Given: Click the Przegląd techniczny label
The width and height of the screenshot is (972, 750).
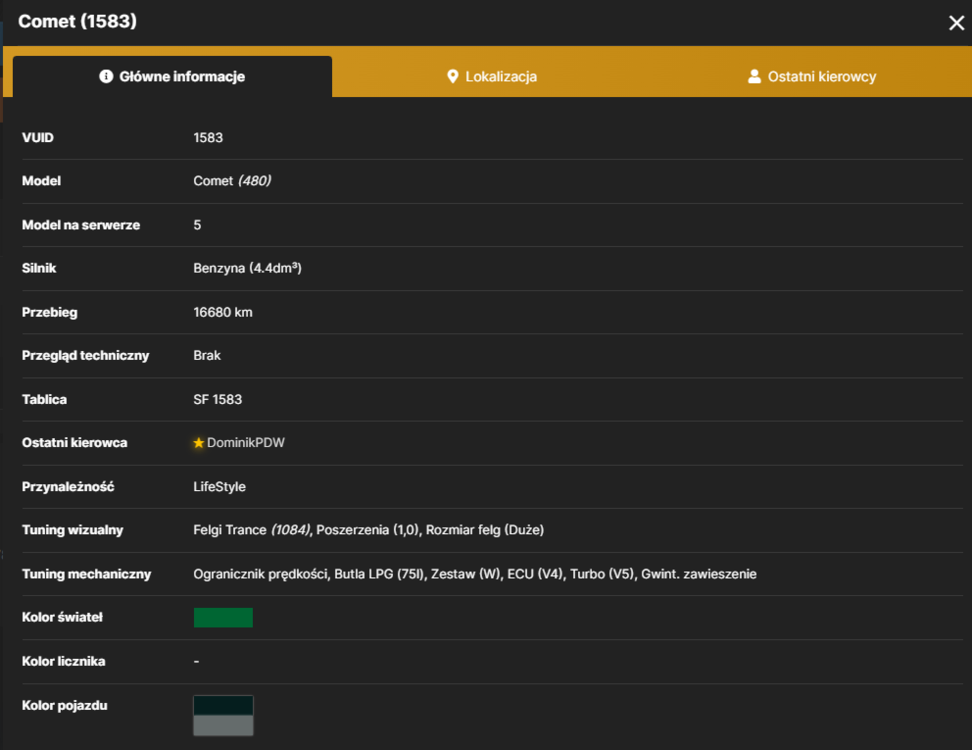Looking at the screenshot, I should tap(86, 356).
